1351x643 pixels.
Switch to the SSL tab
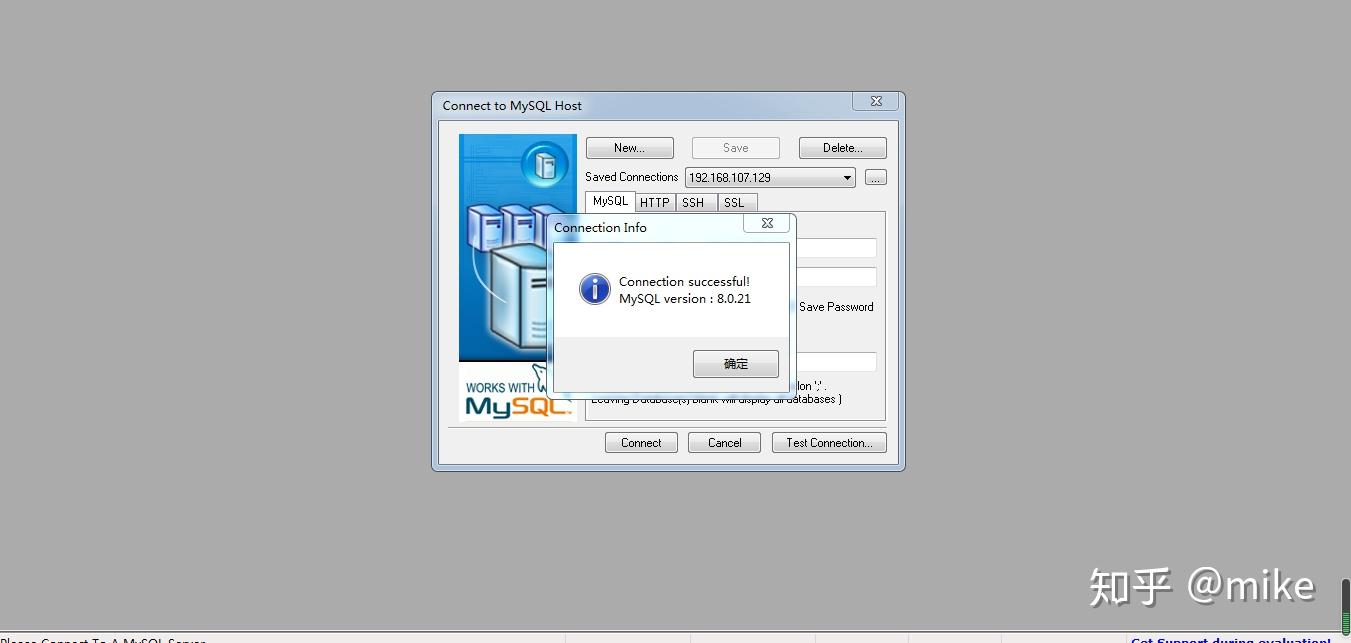tap(735, 202)
